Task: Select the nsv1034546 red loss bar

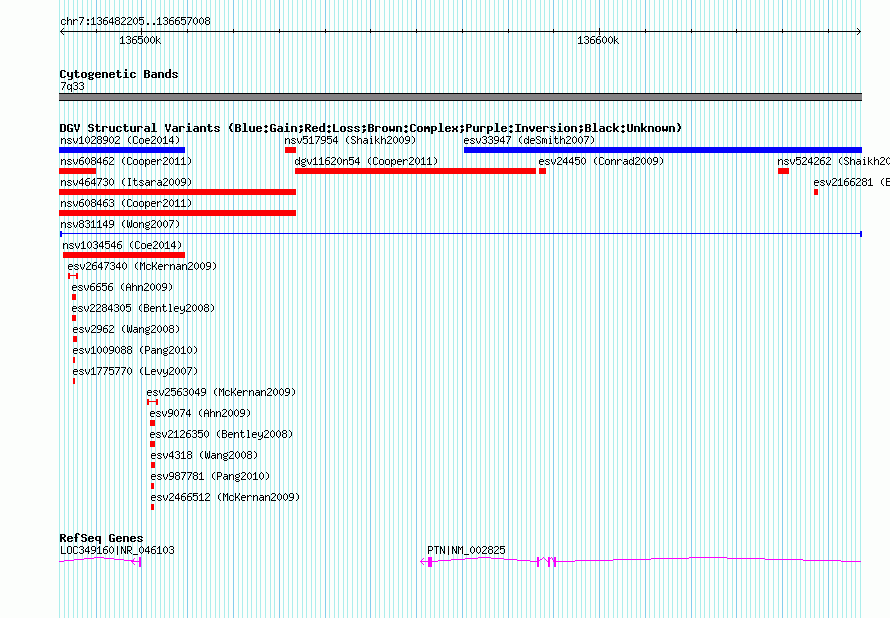Action: 124,255
